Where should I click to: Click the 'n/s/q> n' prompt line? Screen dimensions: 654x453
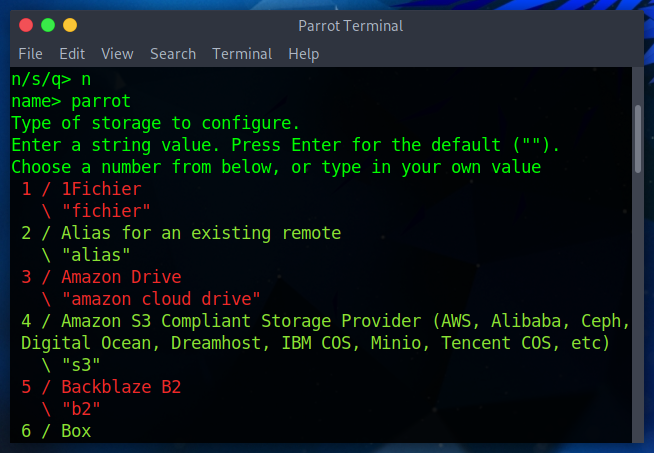click(x=51, y=79)
